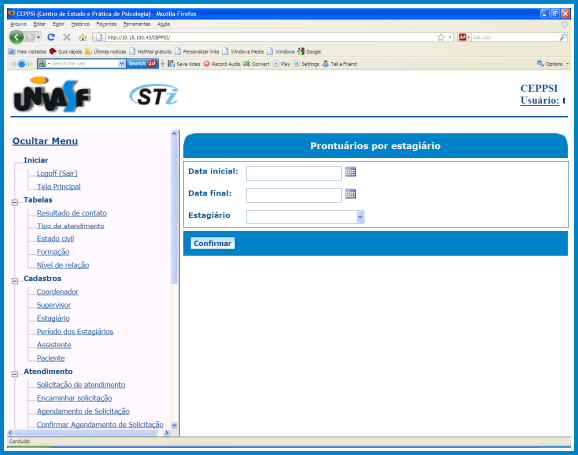Bookmark page with the star icon
The image size is (578, 455).
click(x=441, y=37)
